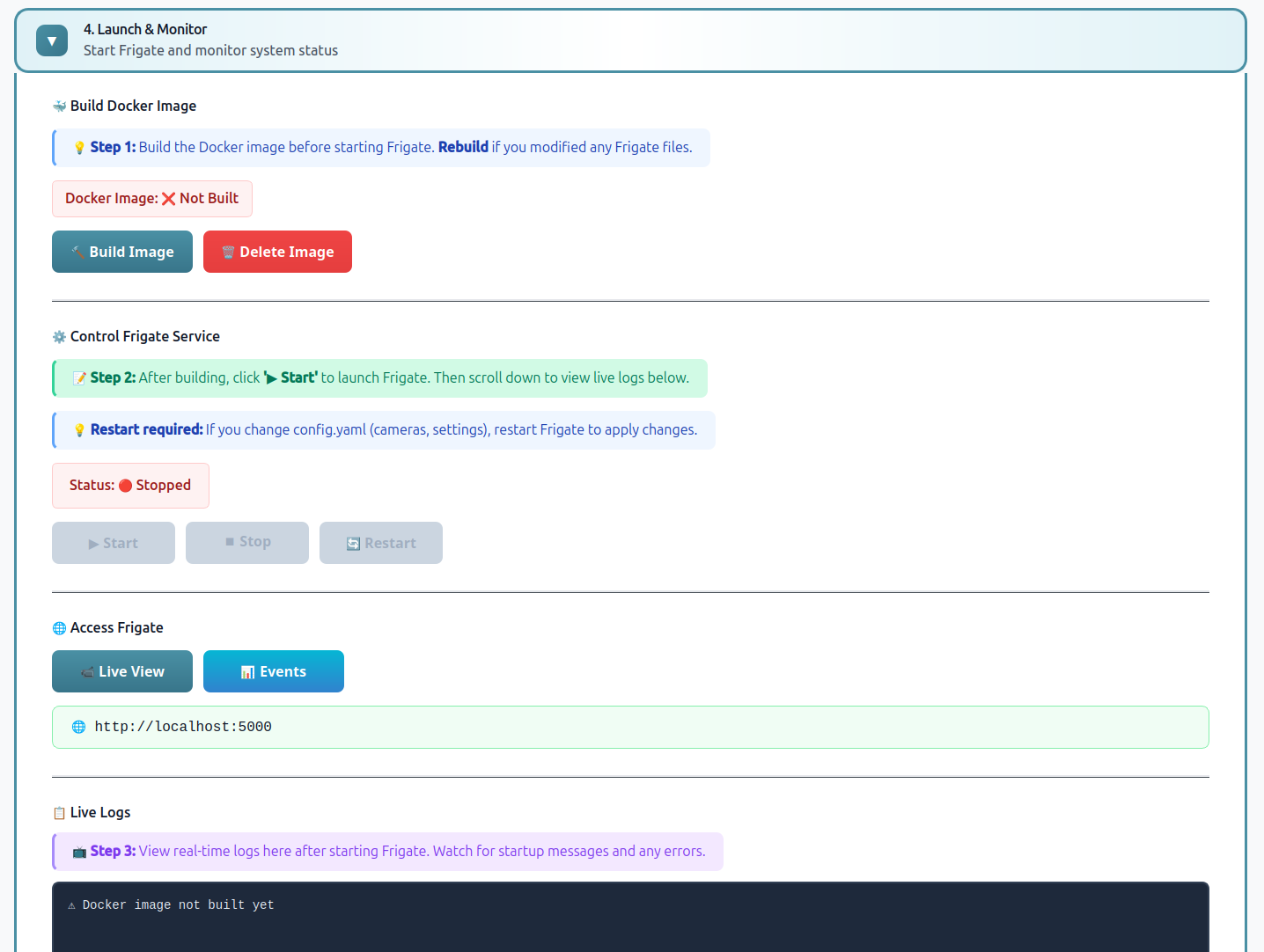Click the red Stopped status indicator

coord(125,486)
